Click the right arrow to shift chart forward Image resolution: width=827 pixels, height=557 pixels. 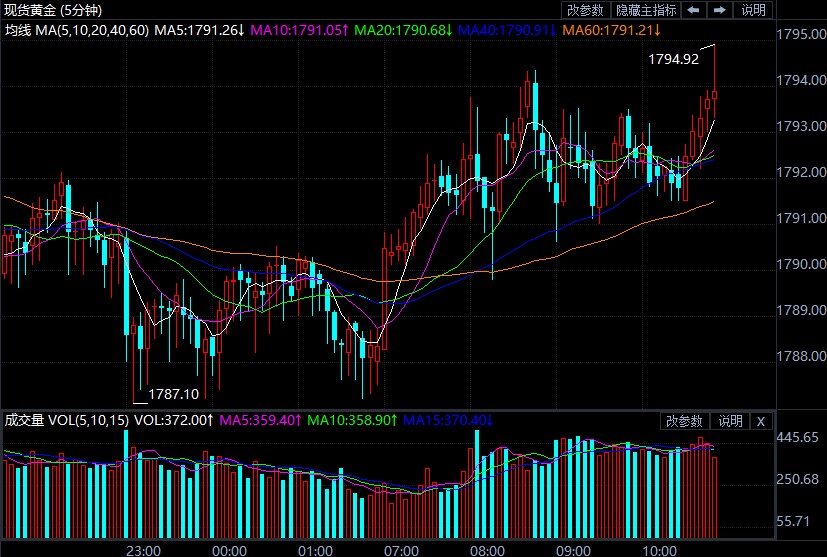(719, 10)
